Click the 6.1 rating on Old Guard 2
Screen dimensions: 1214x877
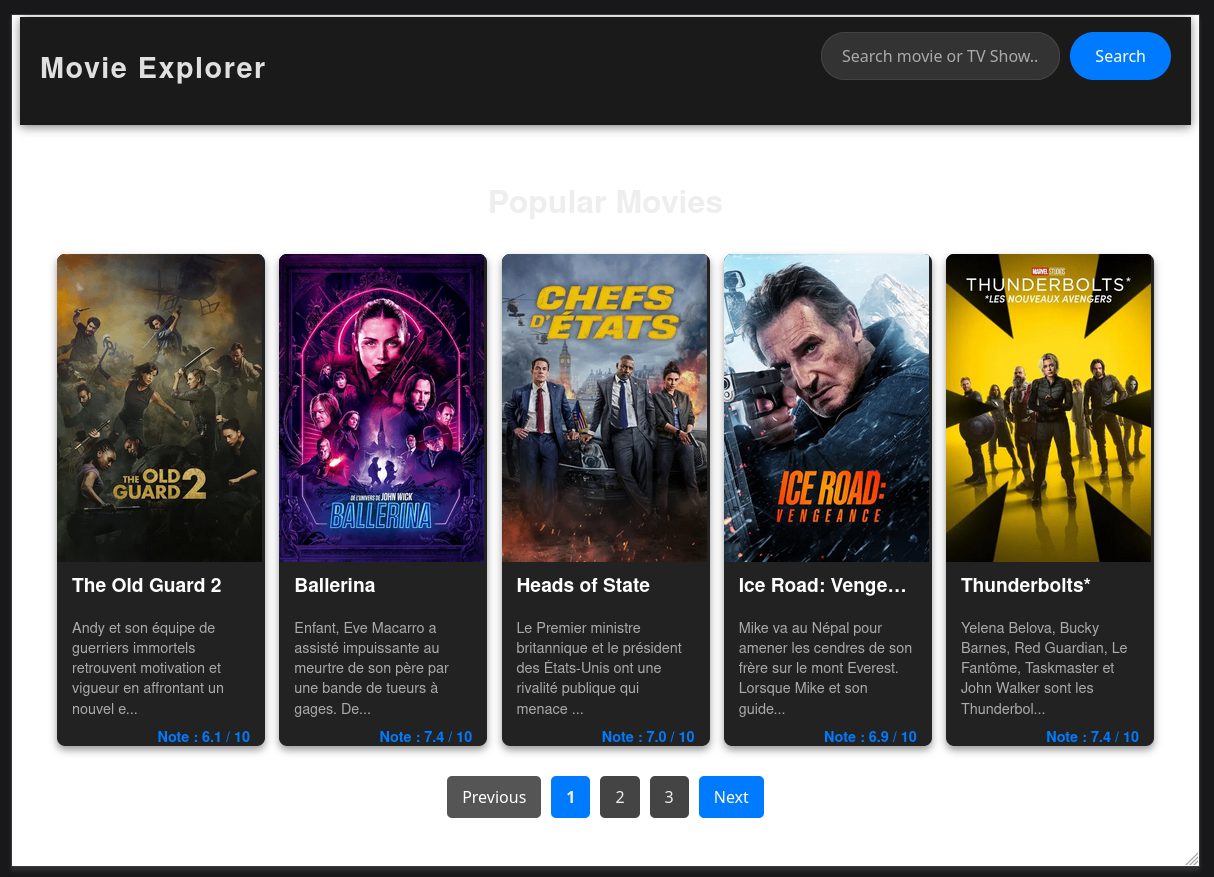point(203,736)
